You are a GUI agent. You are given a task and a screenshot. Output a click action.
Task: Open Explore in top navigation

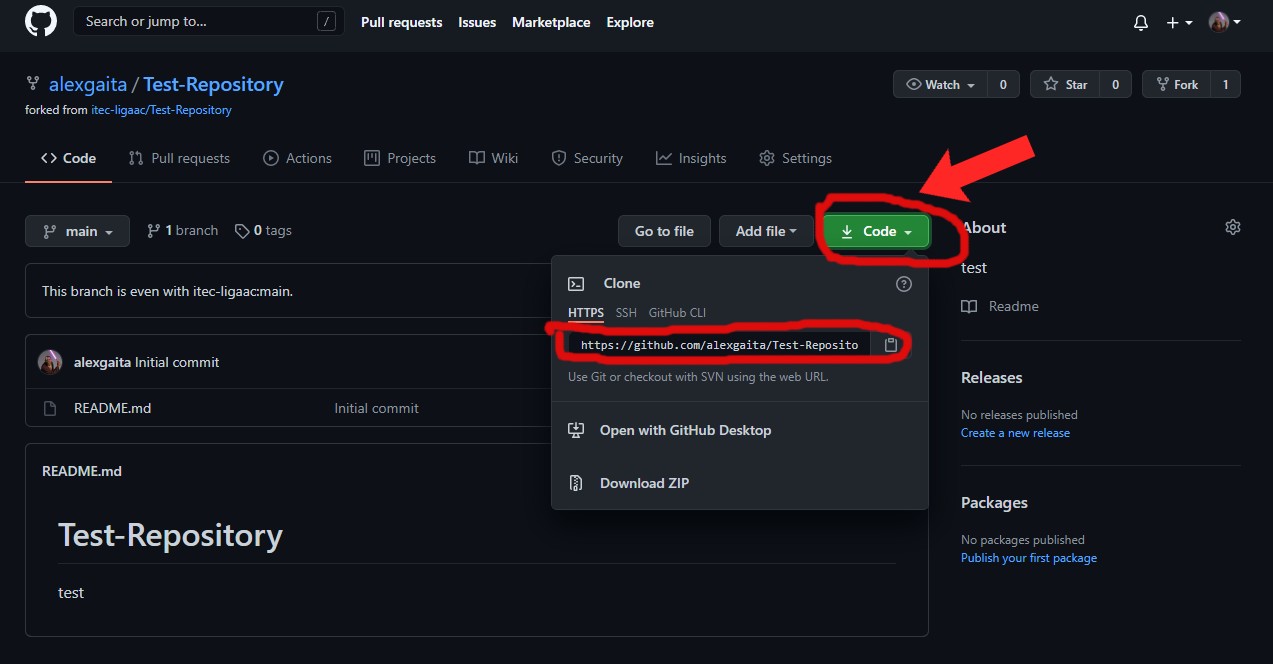(x=630, y=22)
